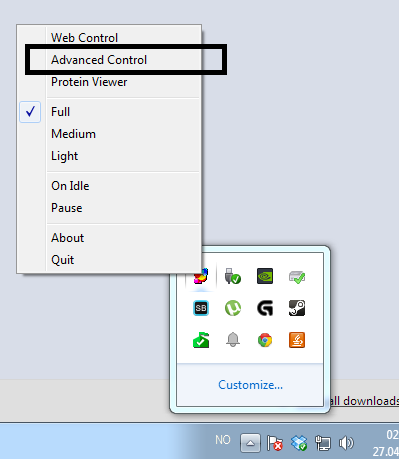The image size is (399, 459).
Task: Launch Protein Viewer from the menu
Action: click(x=109, y=82)
